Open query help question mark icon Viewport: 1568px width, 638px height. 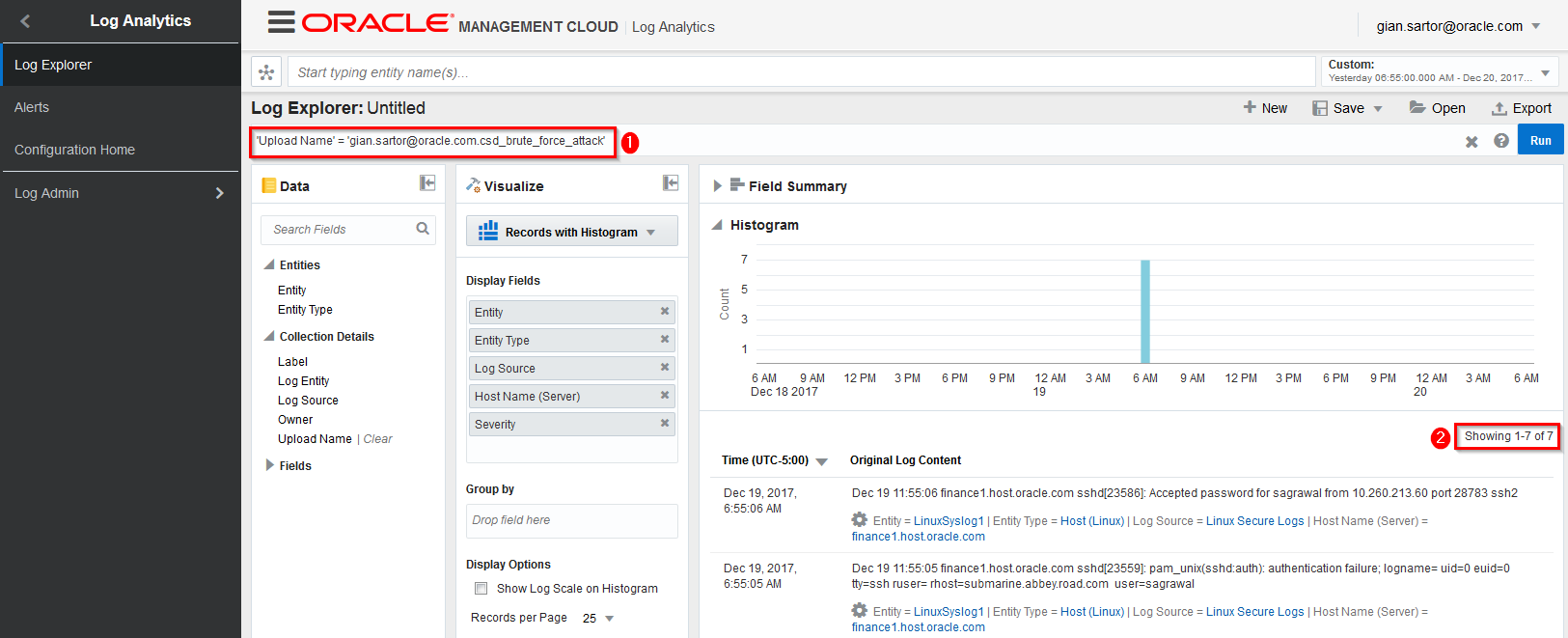pyautogui.click(x=1501, y=141)
